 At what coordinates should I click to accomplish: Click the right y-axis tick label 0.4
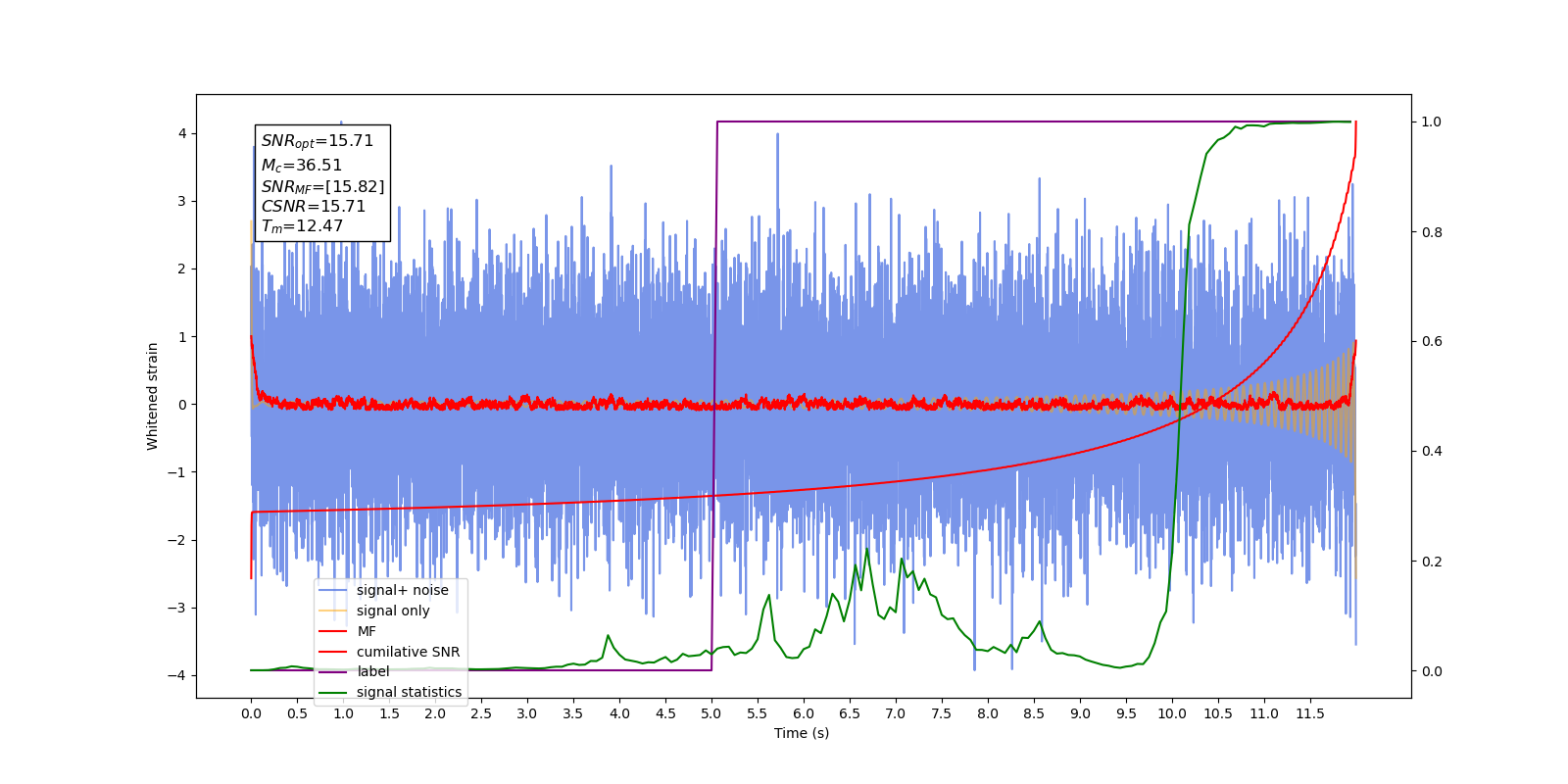[1432, 452]
